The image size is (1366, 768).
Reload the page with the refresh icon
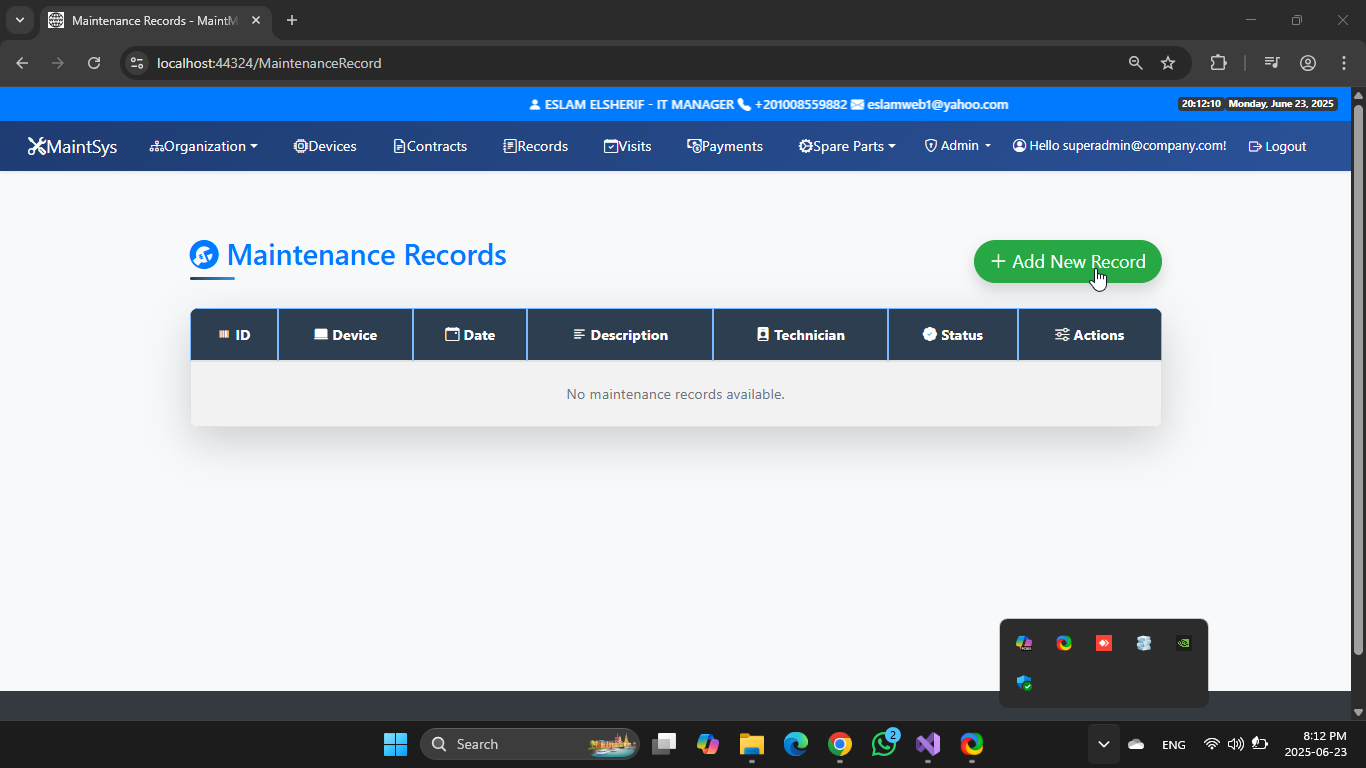(94, 63)
